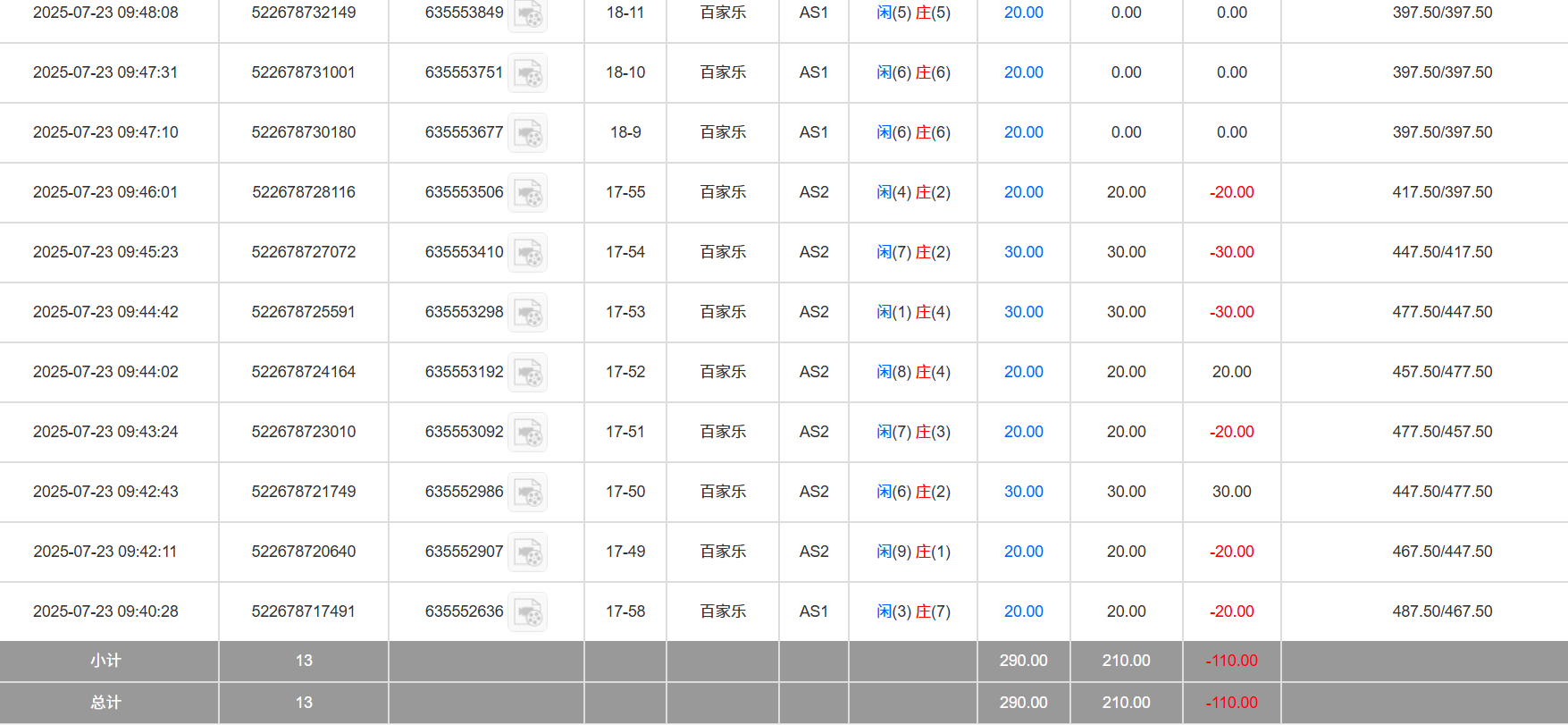Click blue 30.00 bet amount for round 17-54
1568x725 pixels.
[1023, 252]
